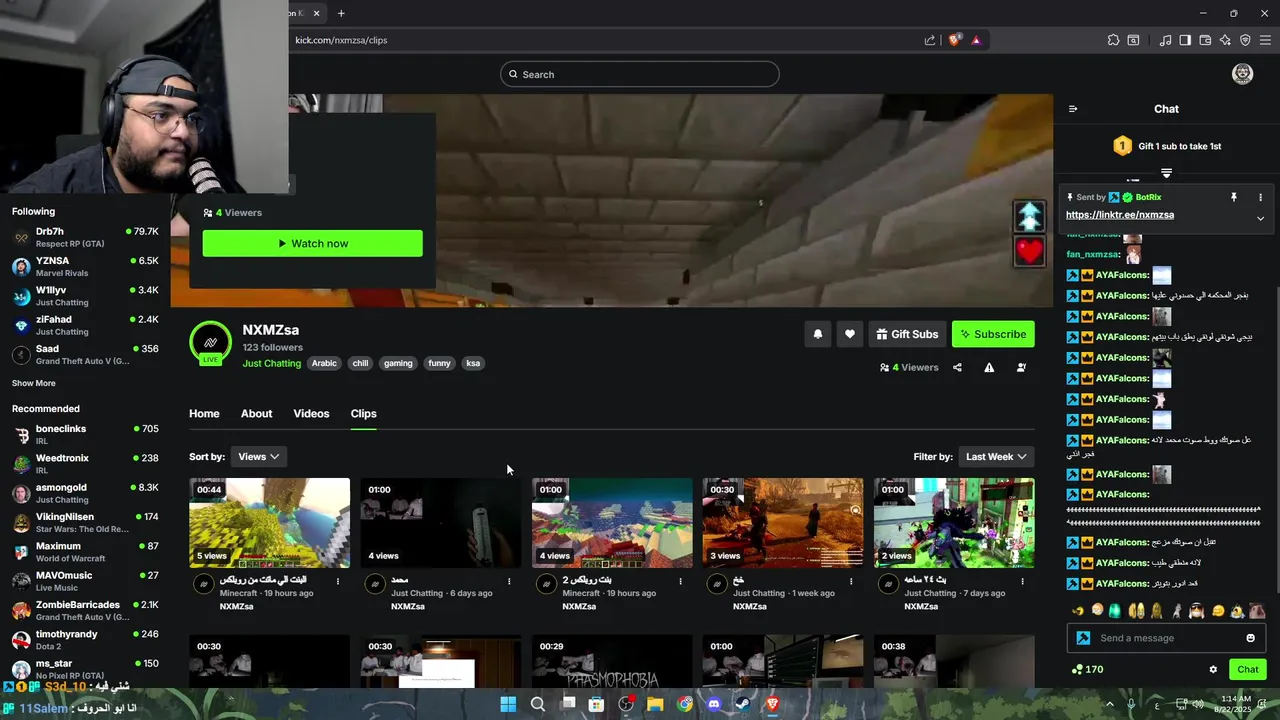Click the report warning triangle icon
The image size is (1280, 720).
click(x=989, y=367)
